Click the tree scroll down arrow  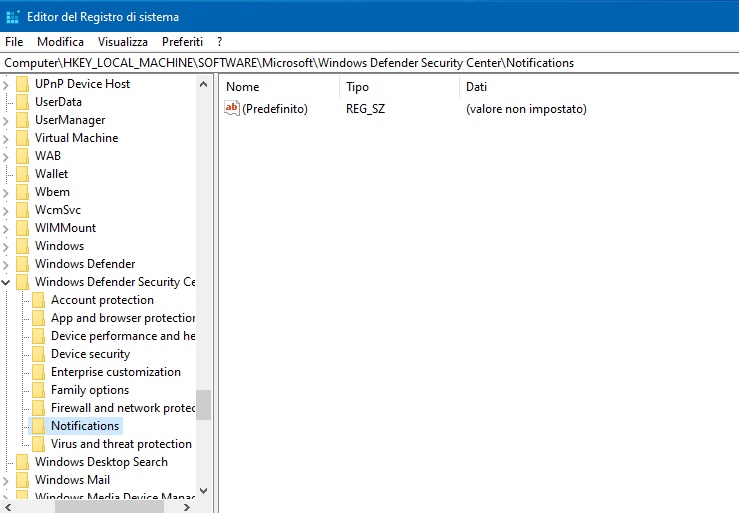tap(204, 491)
